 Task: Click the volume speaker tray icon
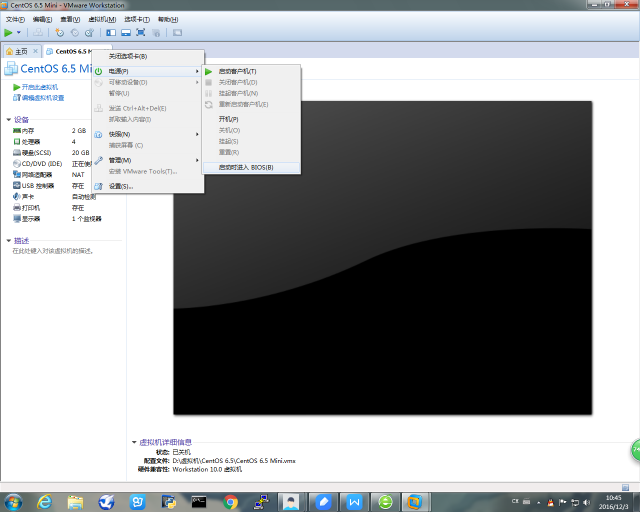587,502
